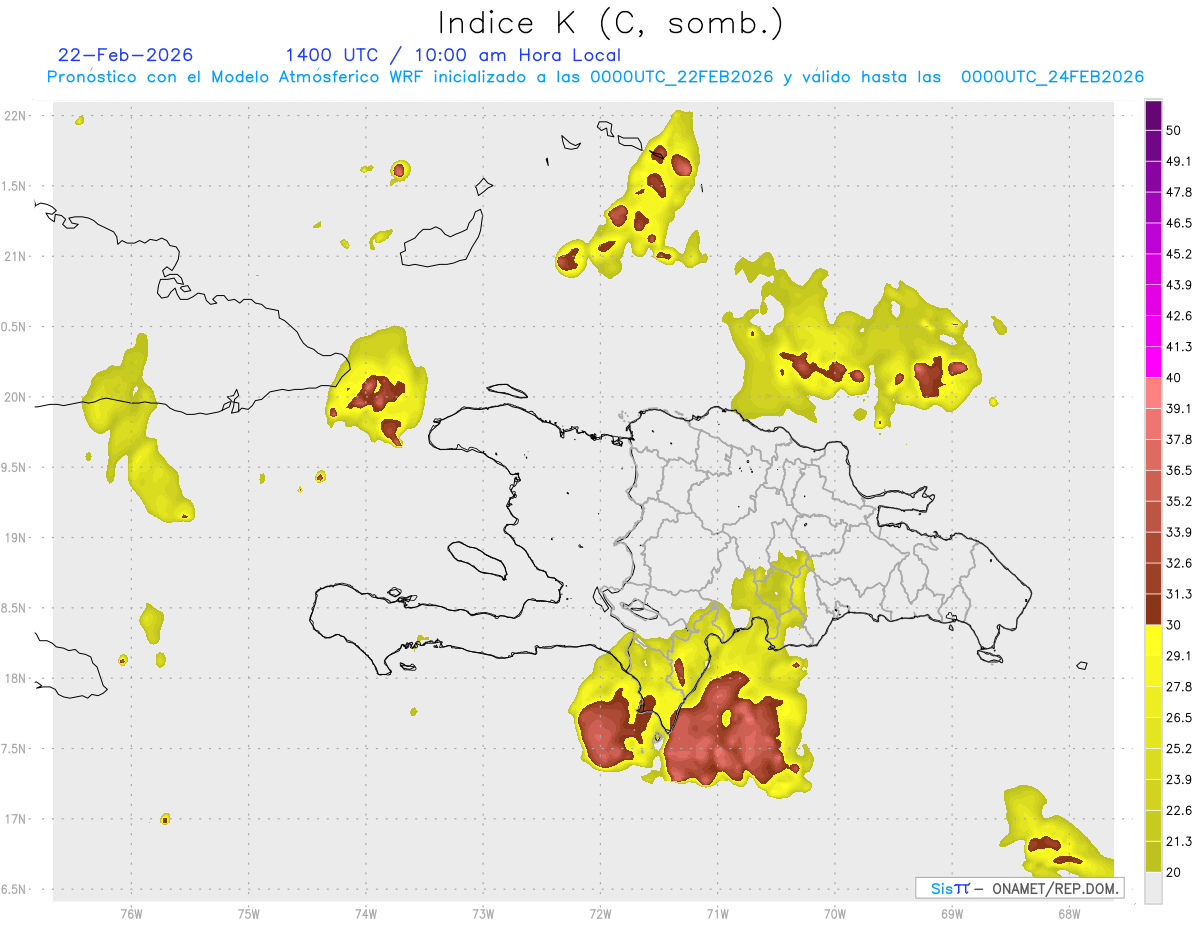Click the '0000UTC_24FEB2026' valid-until time
Image resolution: width=1200 pixels, height=927 pixels.
1052,77
